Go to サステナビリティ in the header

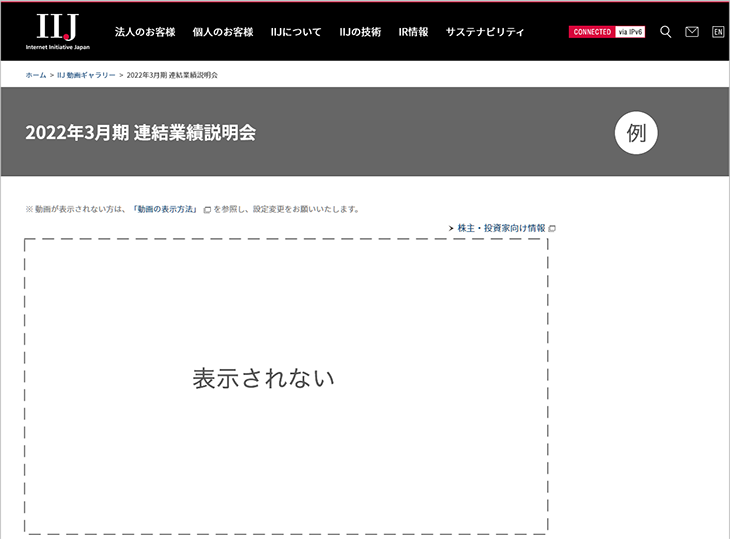point(485,32)
